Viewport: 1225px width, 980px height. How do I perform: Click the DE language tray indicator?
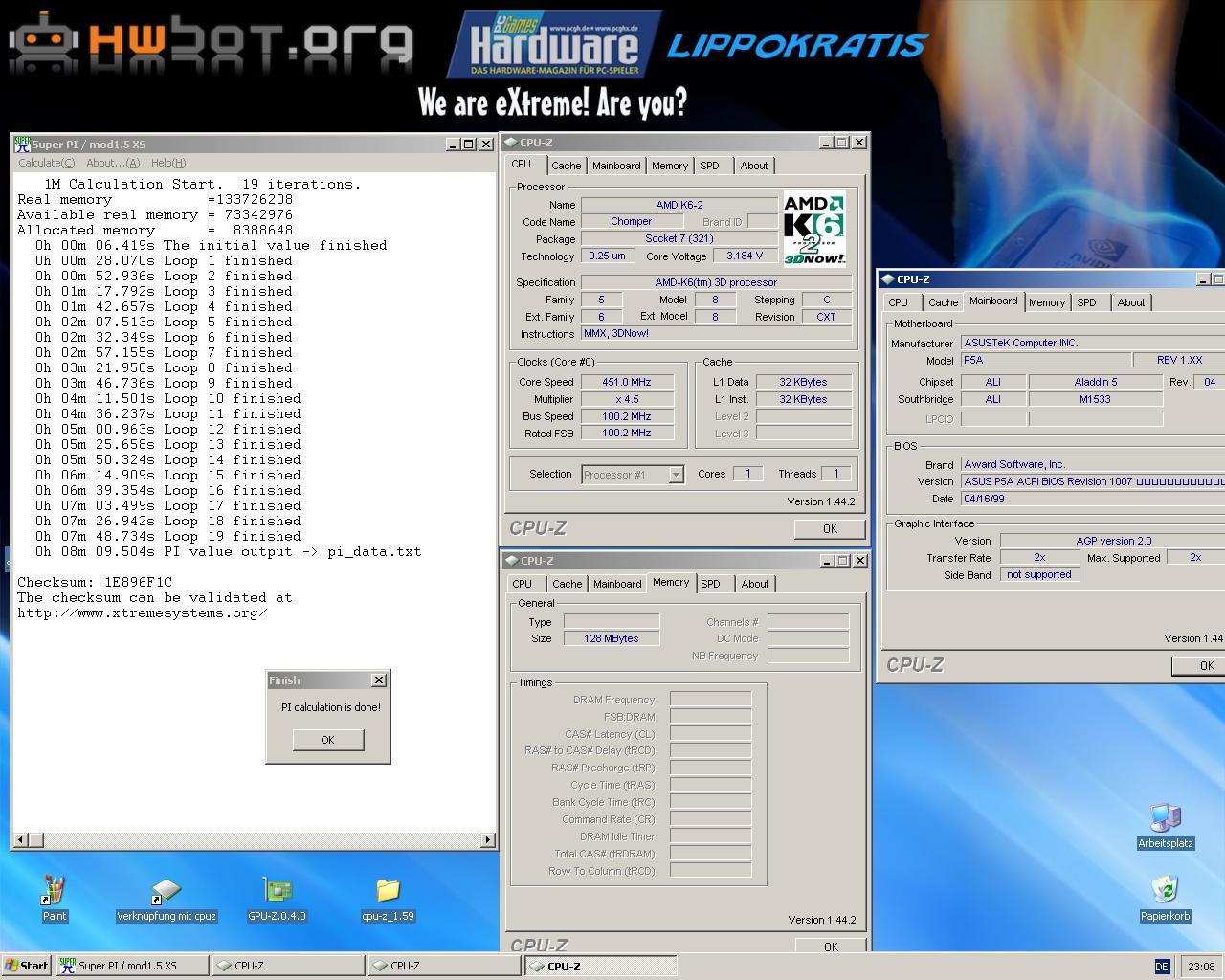point(1162,967)
